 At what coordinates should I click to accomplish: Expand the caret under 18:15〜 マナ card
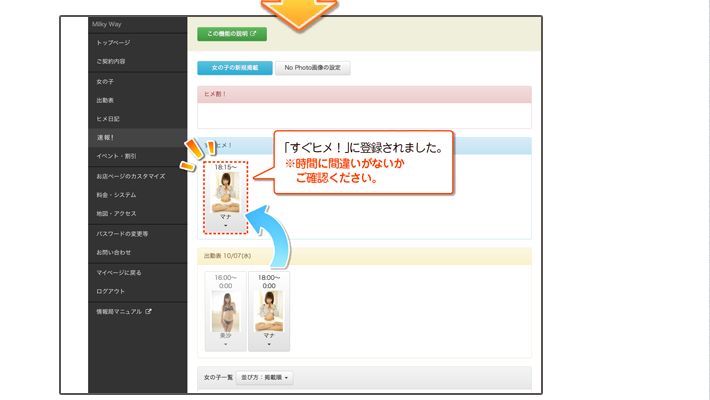coord(225,226)
